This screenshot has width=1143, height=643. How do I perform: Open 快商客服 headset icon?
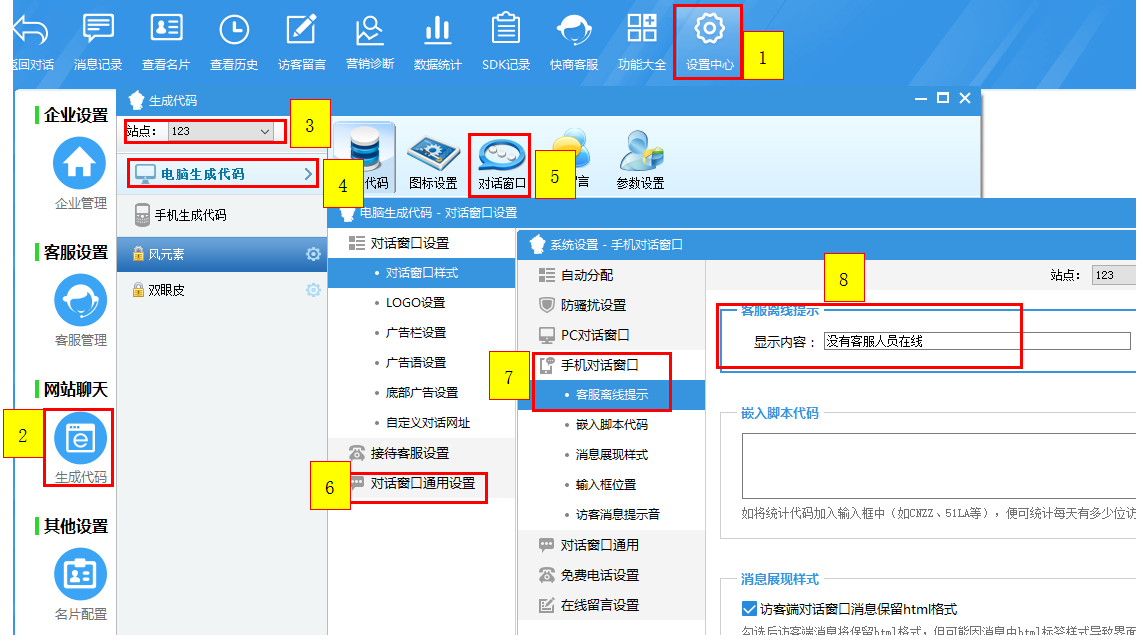pos(573,31)
